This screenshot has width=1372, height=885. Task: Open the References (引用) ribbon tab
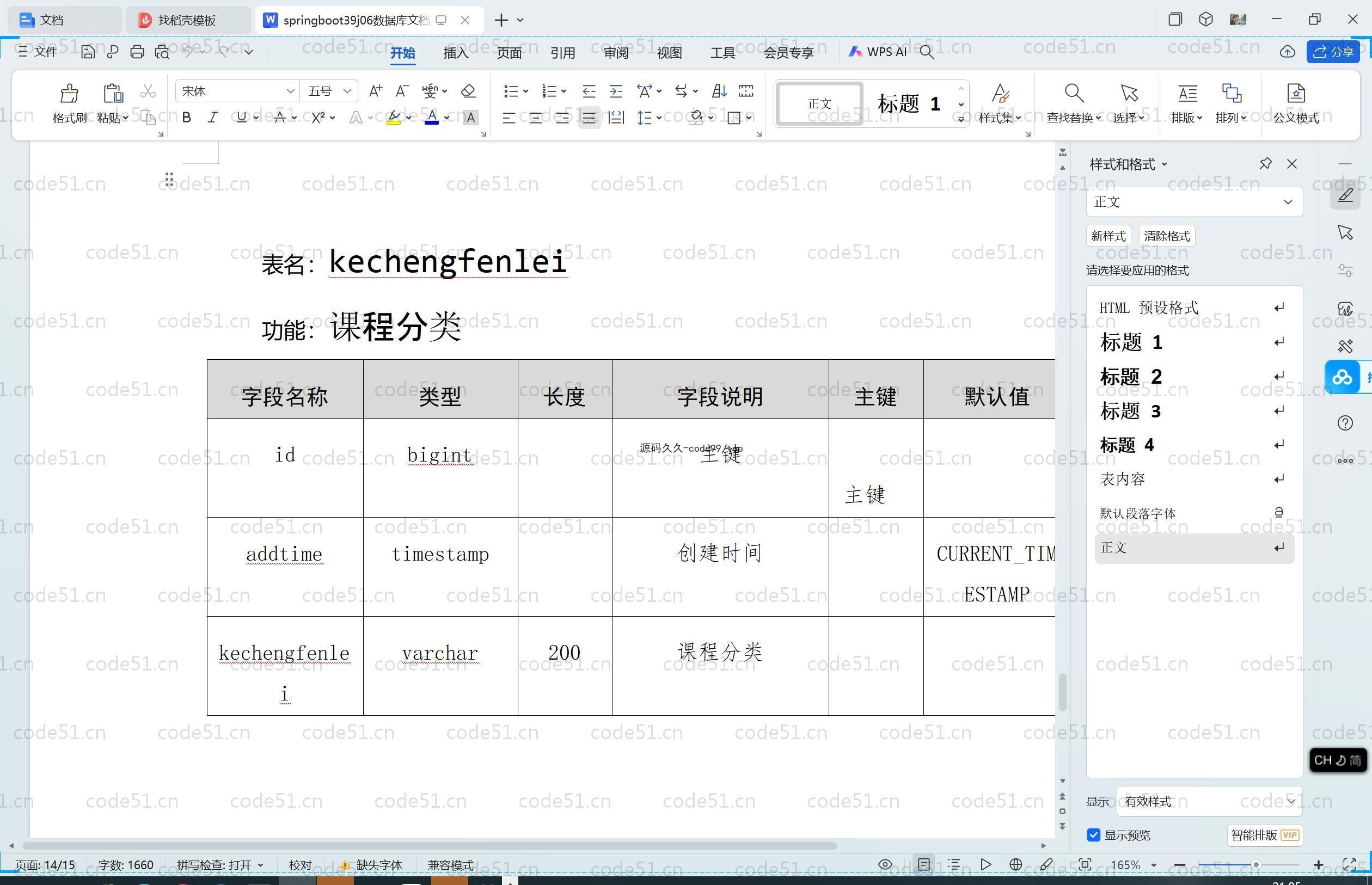(563, 52)
